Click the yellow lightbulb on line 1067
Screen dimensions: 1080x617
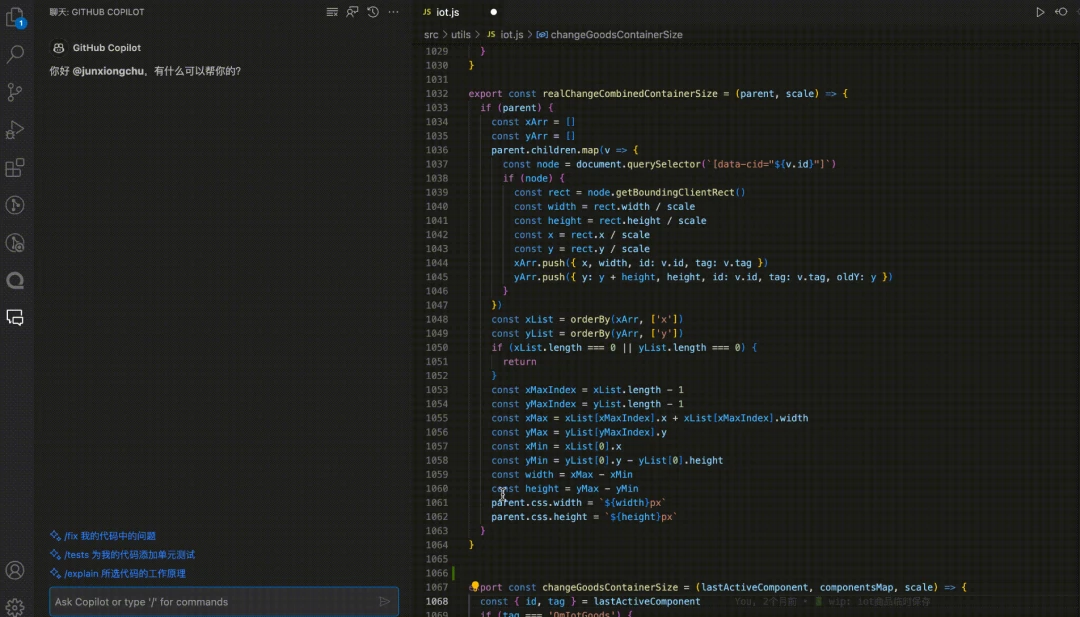pyautogui.click(x=475, y=586)
